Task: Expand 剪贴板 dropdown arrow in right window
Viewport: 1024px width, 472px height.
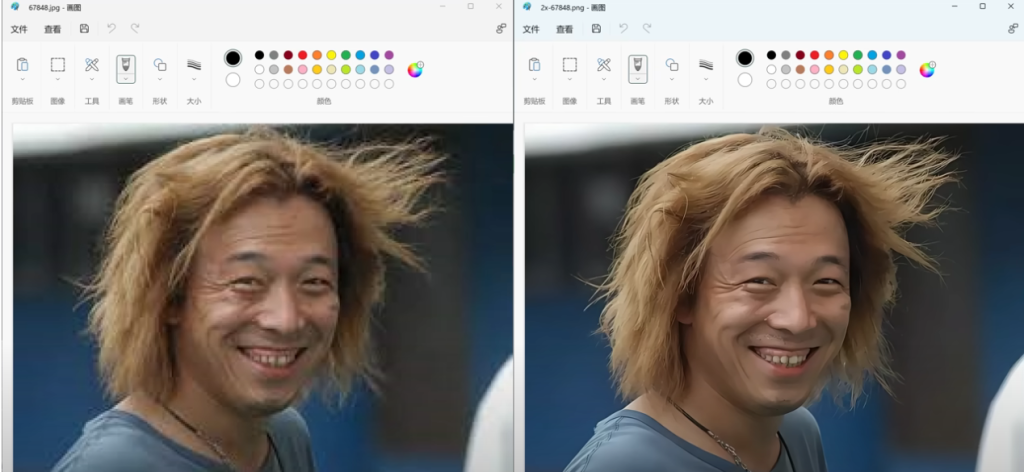Action: point(534,79)
